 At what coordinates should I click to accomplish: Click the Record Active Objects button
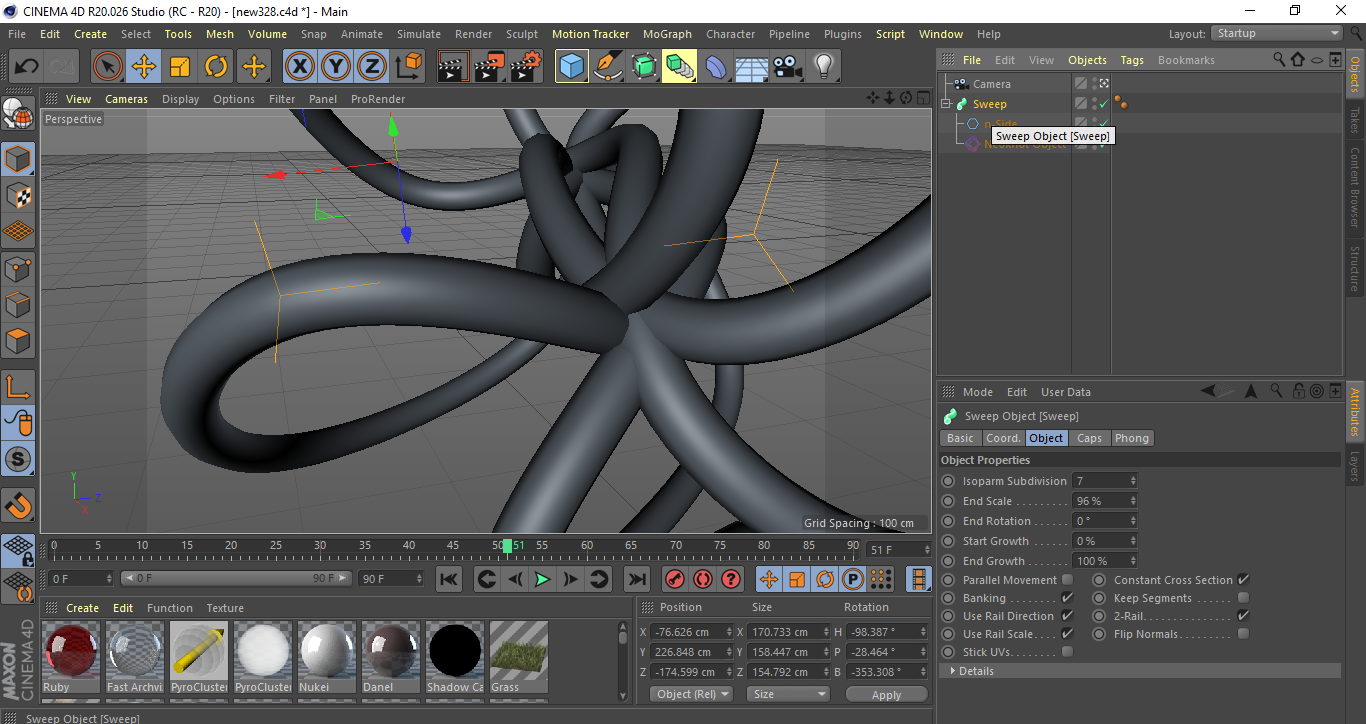tap(674, 579)
